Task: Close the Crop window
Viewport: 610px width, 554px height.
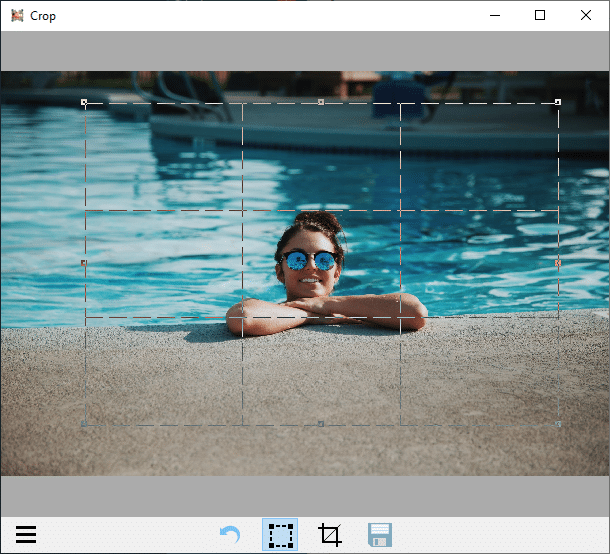Action: [586, 15]
